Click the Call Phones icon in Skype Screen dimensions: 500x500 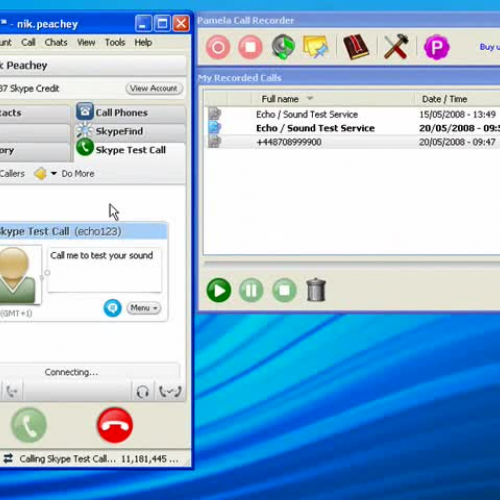point(85,112)
